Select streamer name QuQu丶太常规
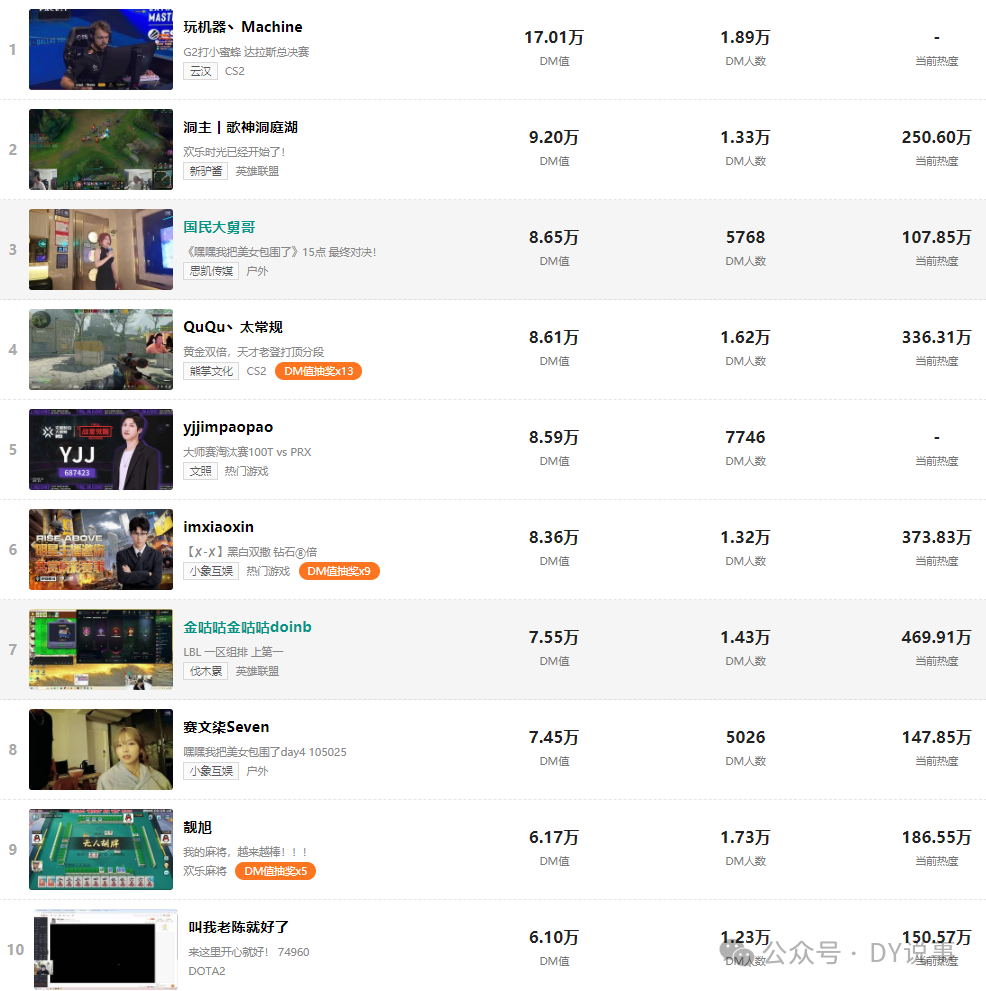 pyautogui.click(x=233, y=327)
